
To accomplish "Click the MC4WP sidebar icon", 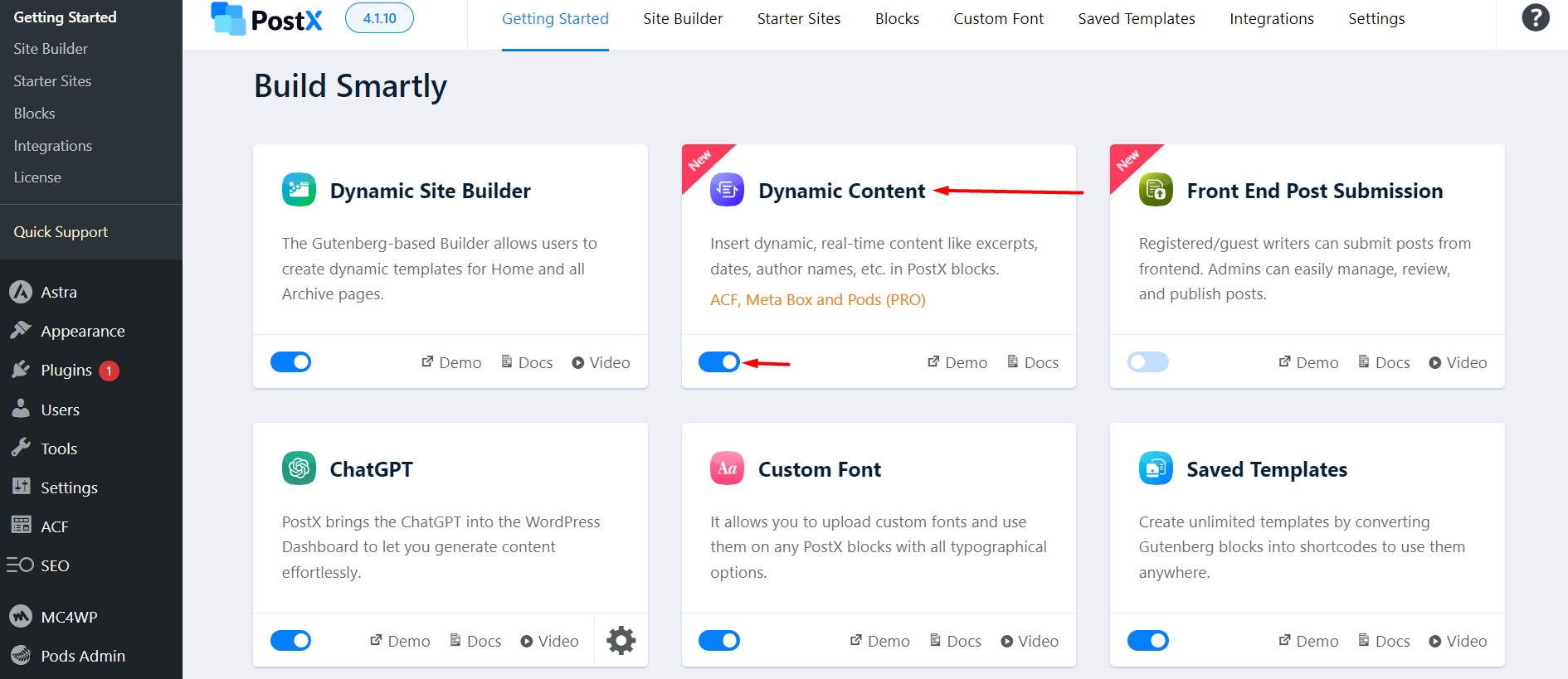I will pyautogui.click(x=21, y=616).
